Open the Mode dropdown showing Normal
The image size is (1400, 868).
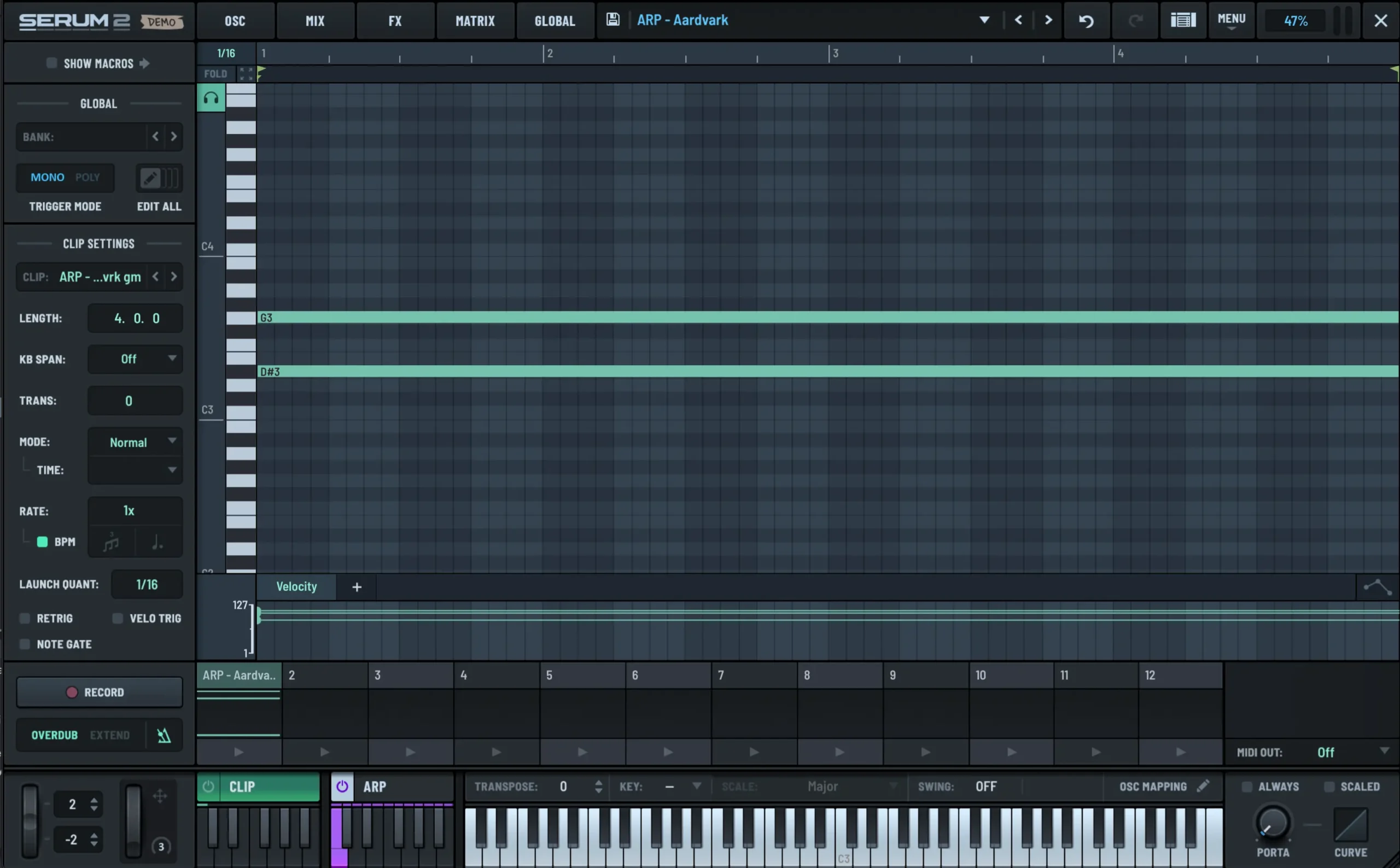135,442
